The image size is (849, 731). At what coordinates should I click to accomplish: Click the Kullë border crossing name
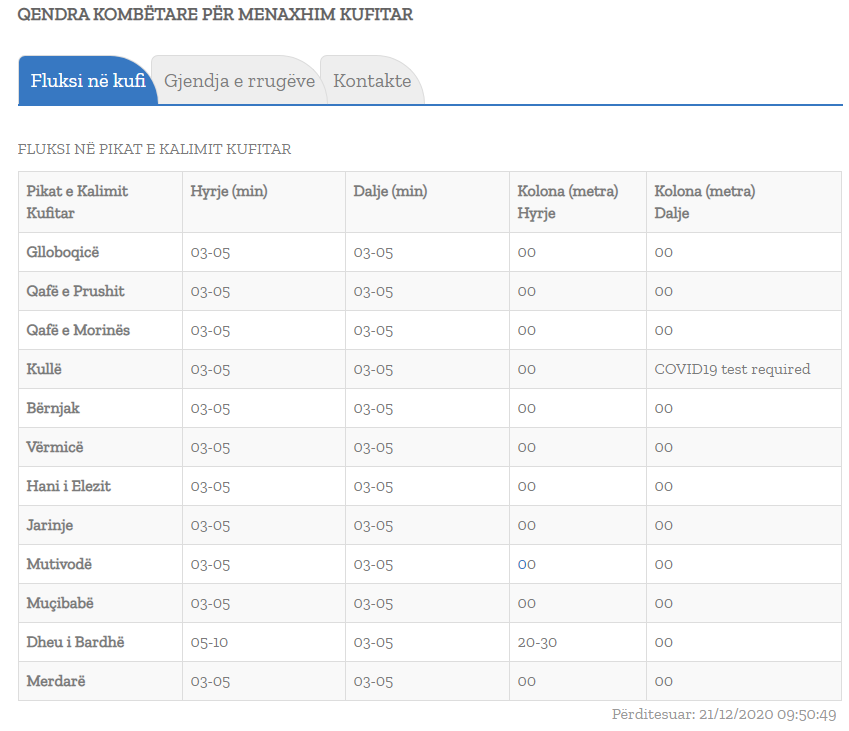[44, 369]
